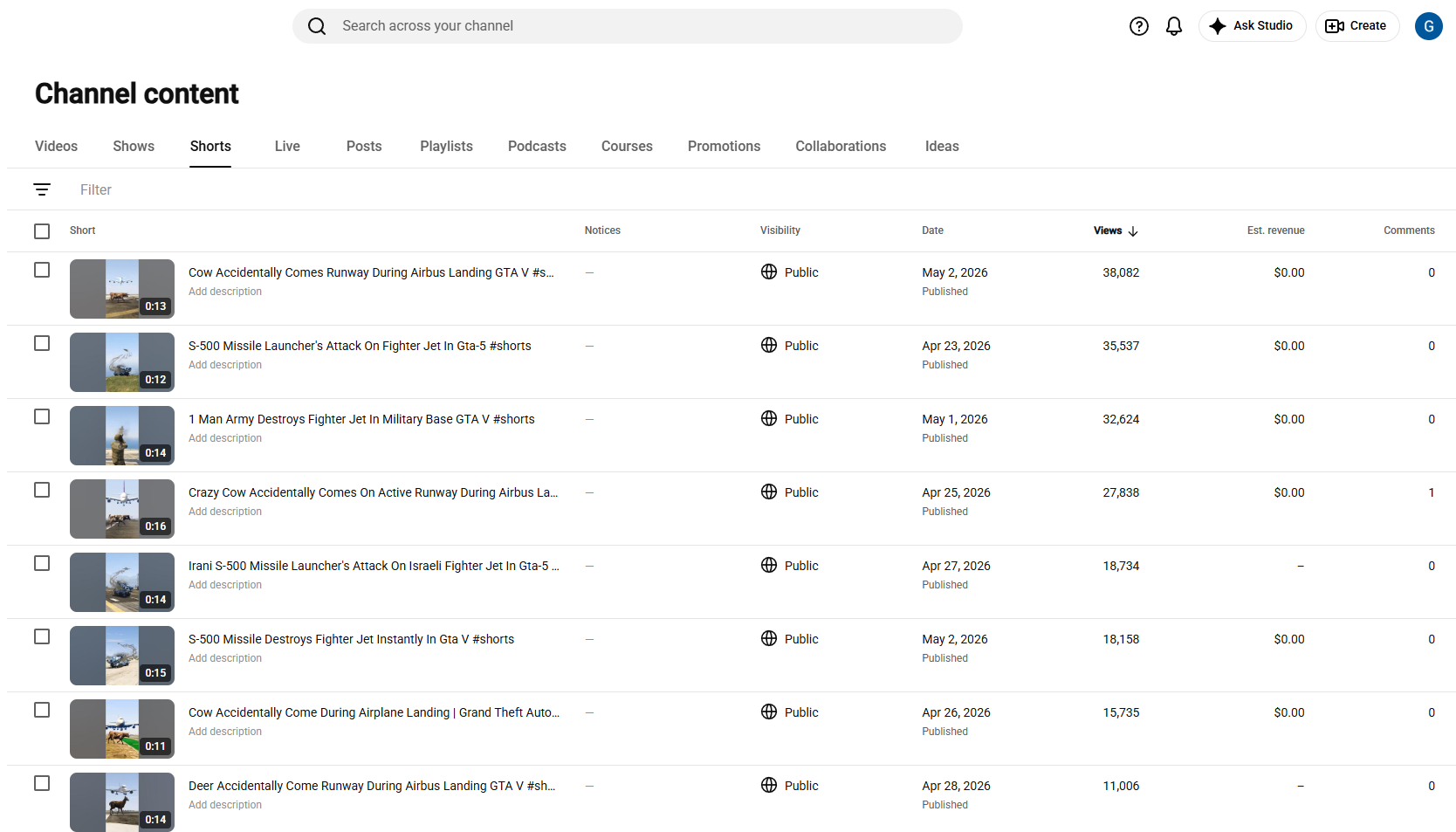
Task: Click the filter lines icon
Action: (42, 189)
